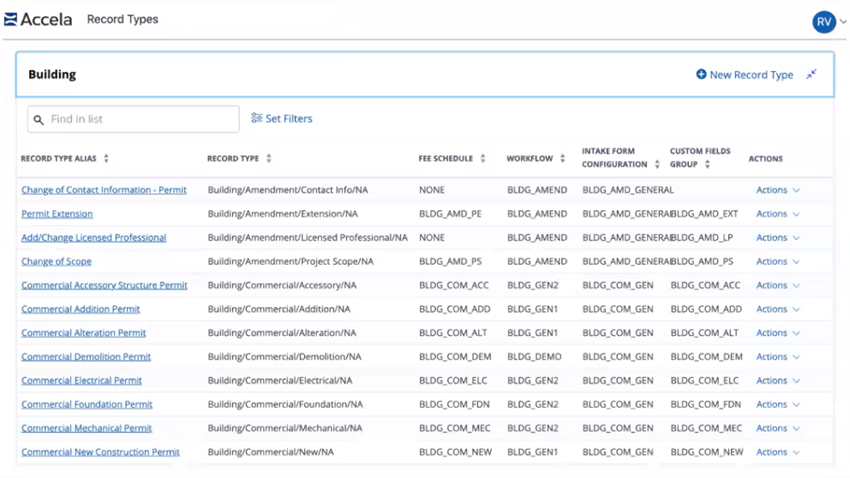Open Commercial Addition Permit link
The height and width of the screenshot is (478, 850).
[x=81, y=309]
